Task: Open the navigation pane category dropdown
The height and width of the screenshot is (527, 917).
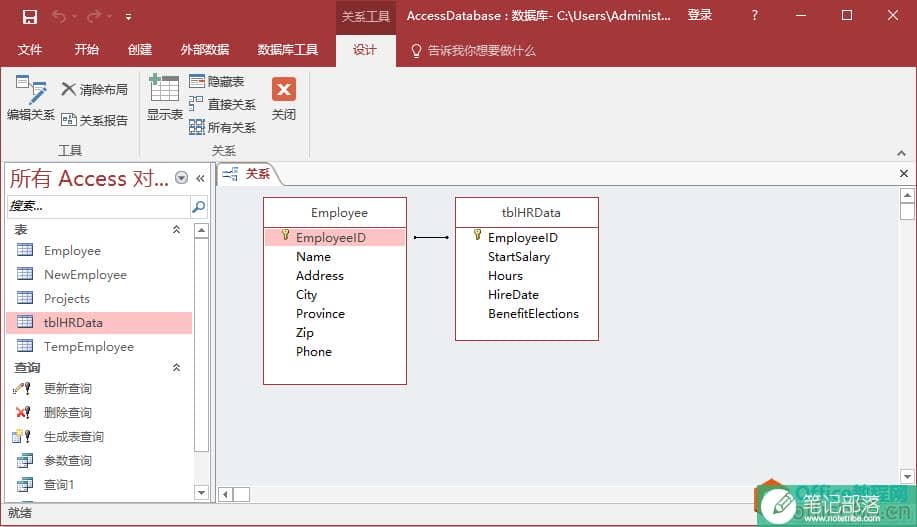Action: pos(182,178)
